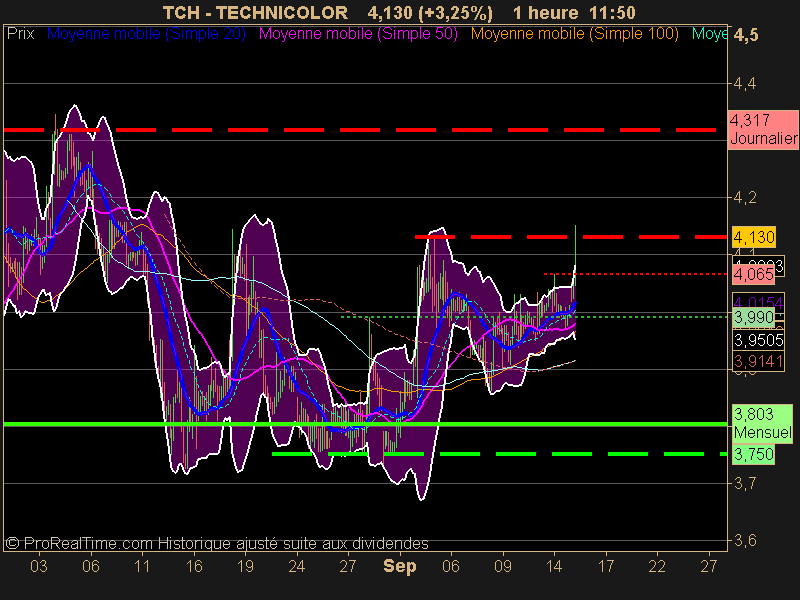
Task: Click the red "3,9141" value tag
Action: 758,361
